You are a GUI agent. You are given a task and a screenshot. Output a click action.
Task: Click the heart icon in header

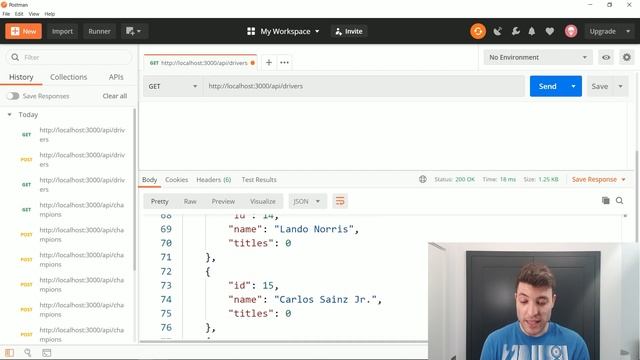550,31
